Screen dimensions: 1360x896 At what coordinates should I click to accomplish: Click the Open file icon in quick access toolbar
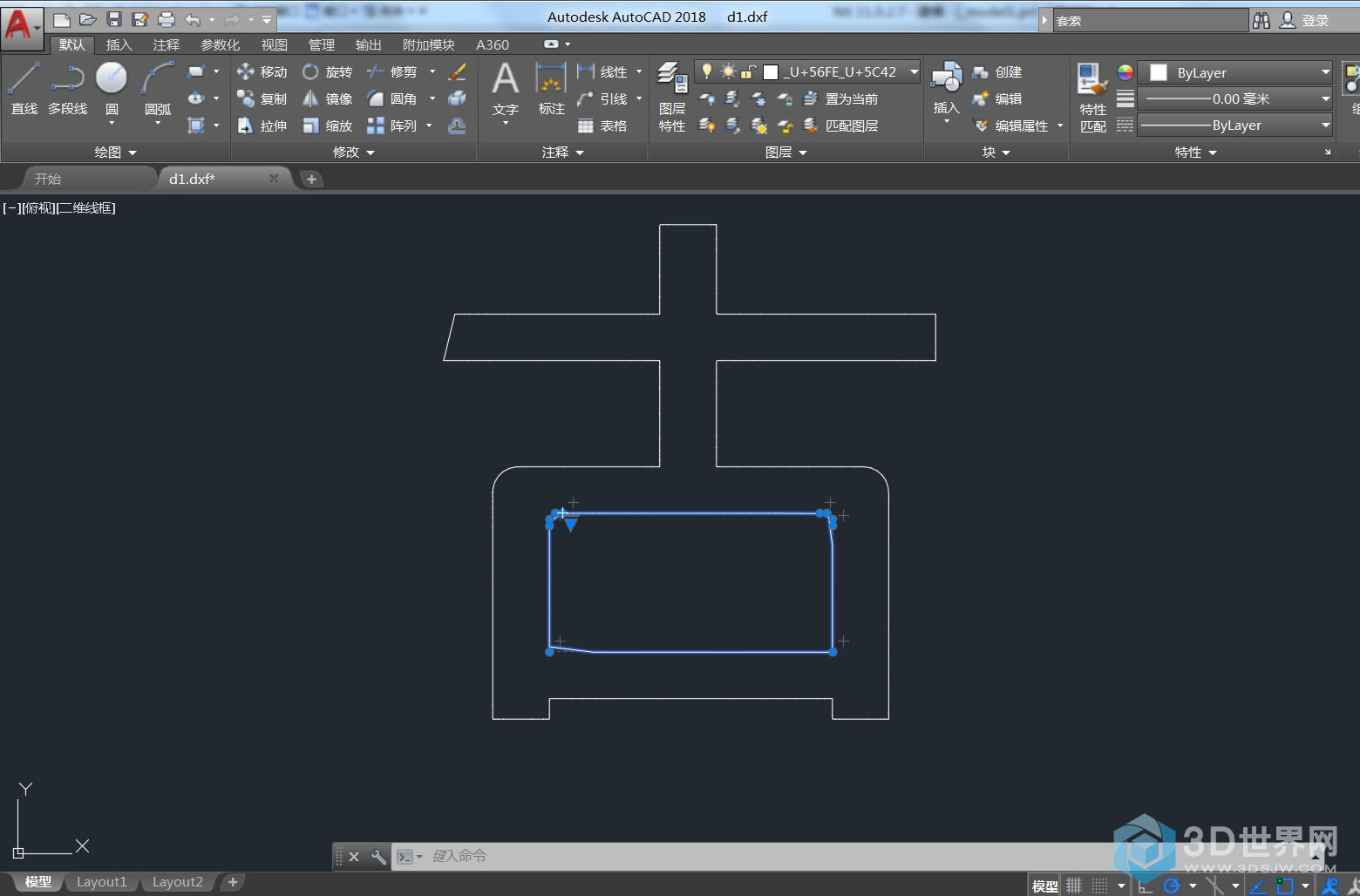click(x=87, y=19)
